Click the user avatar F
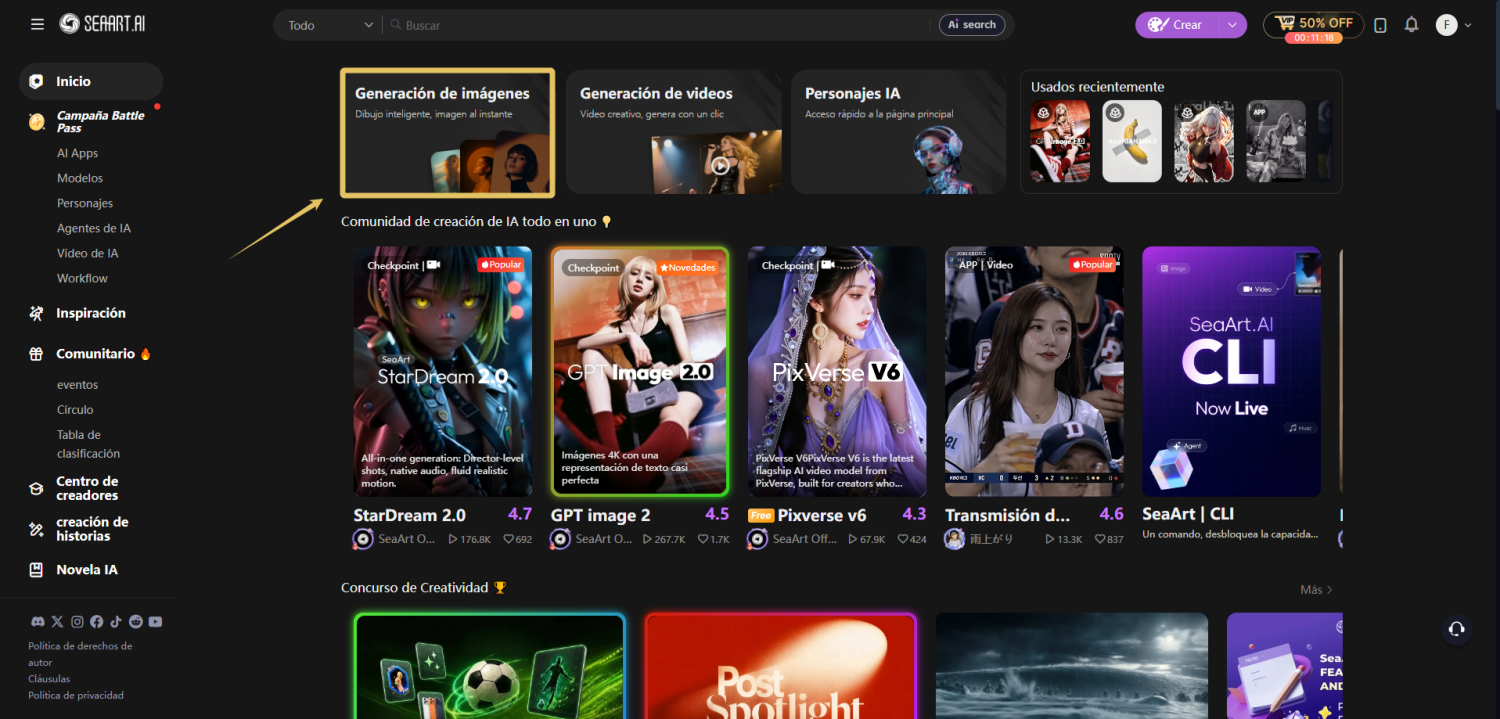 point(1446,25)
